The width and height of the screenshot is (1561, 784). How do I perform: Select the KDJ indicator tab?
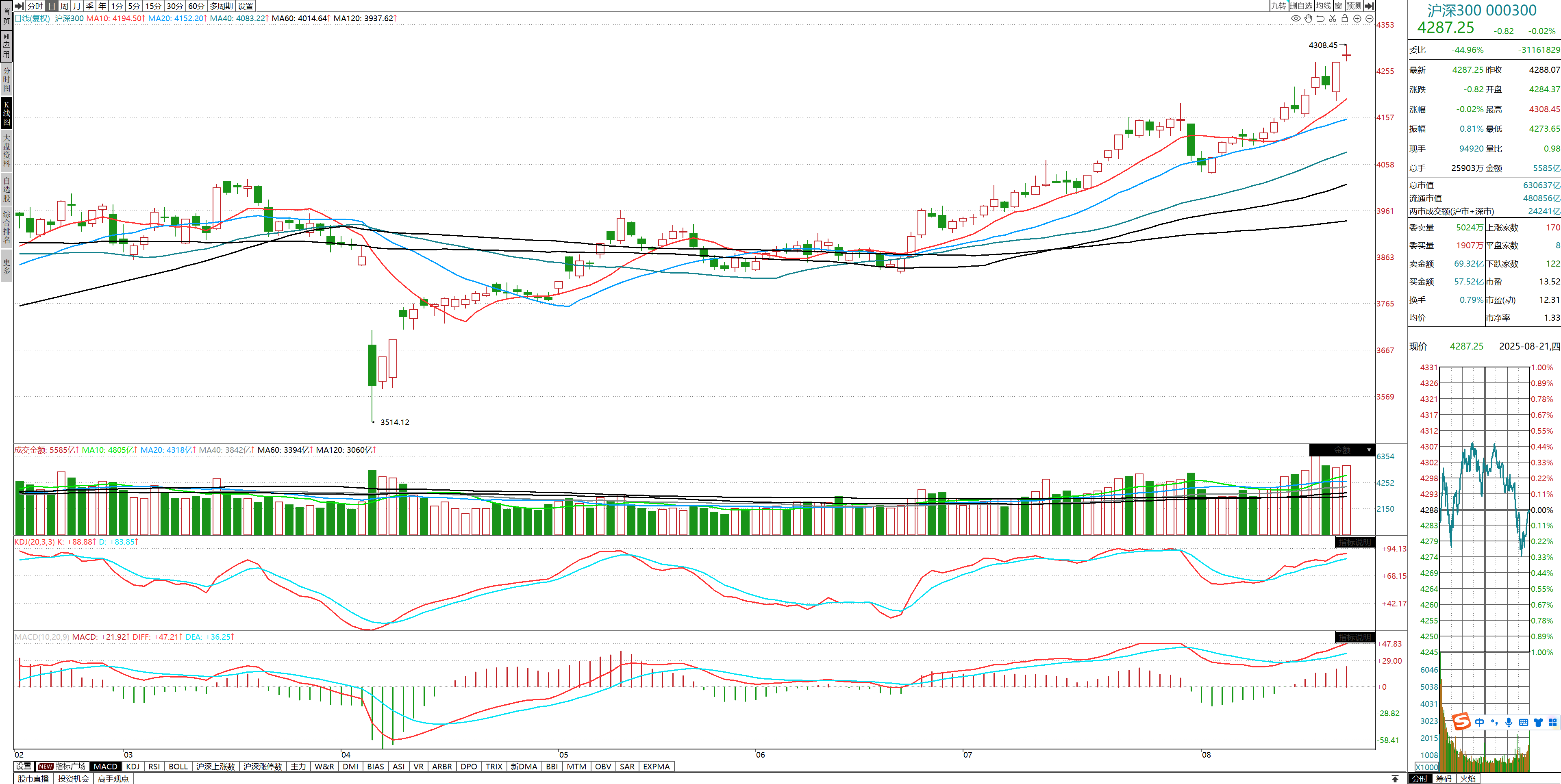coord(133,767)
